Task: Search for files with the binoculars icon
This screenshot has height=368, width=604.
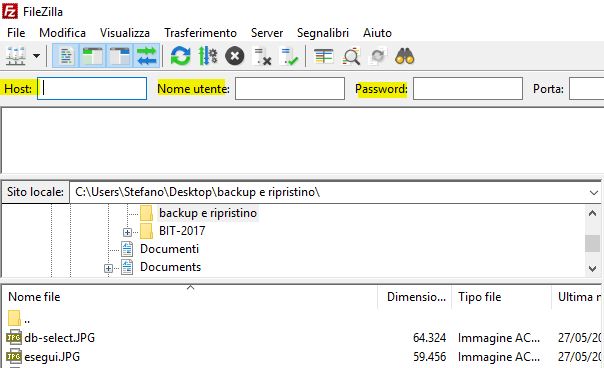Action: [x=404, y=56]
